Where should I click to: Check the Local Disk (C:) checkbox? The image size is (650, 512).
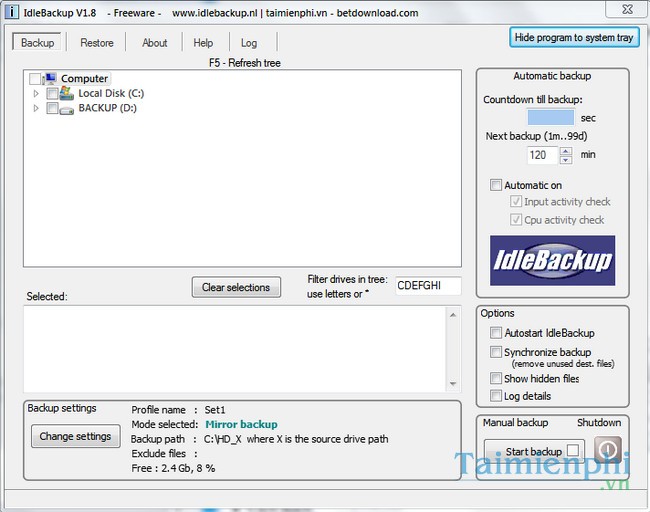pyautogui.click(x=52, y=94)
